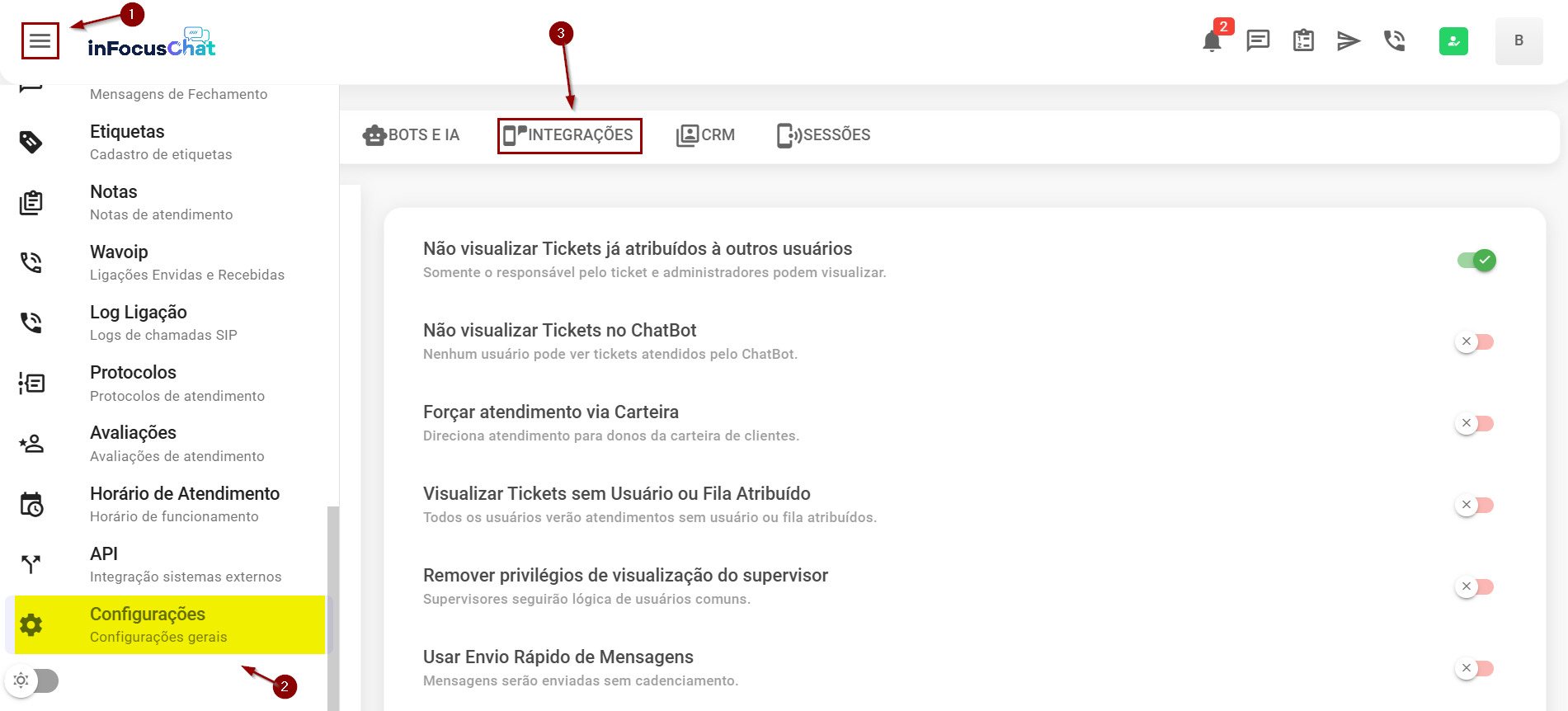Disable 'Não visualizar Tickets já atribuídos' toggle

pos(1476,261)
